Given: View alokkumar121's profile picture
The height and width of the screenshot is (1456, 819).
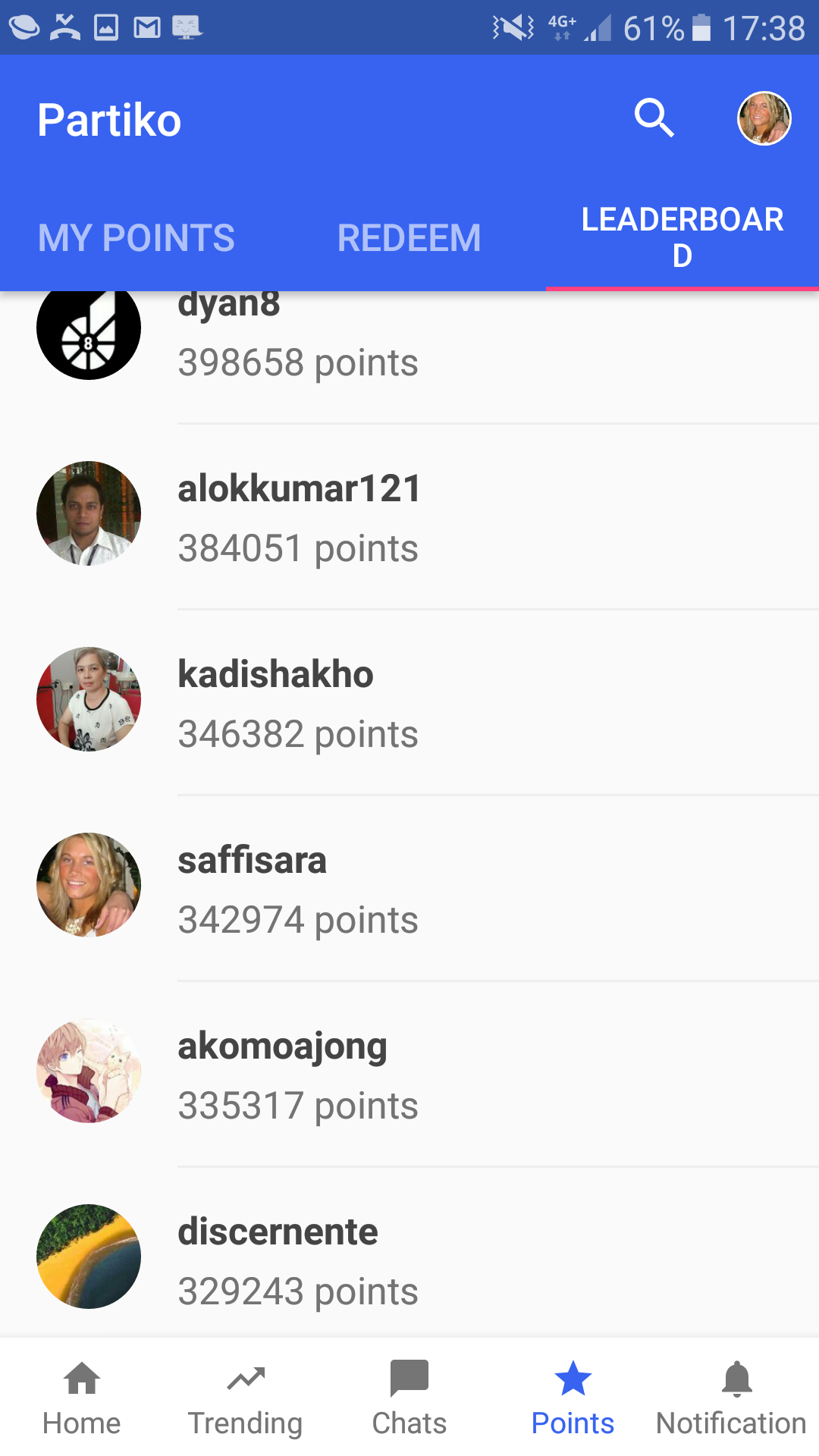Looking at the screenshot, I should (x=89, y=513).
